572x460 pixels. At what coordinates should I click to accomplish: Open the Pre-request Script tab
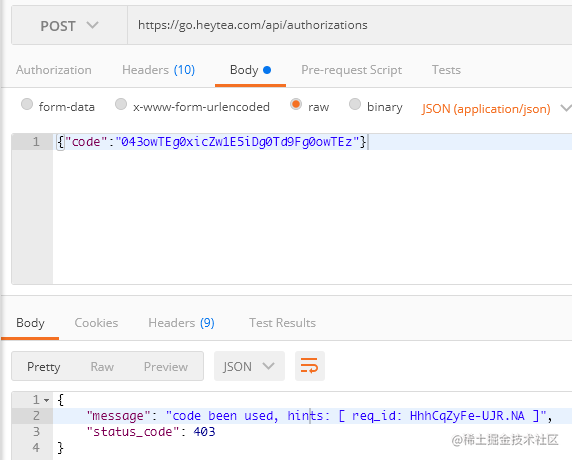(351, 70)
